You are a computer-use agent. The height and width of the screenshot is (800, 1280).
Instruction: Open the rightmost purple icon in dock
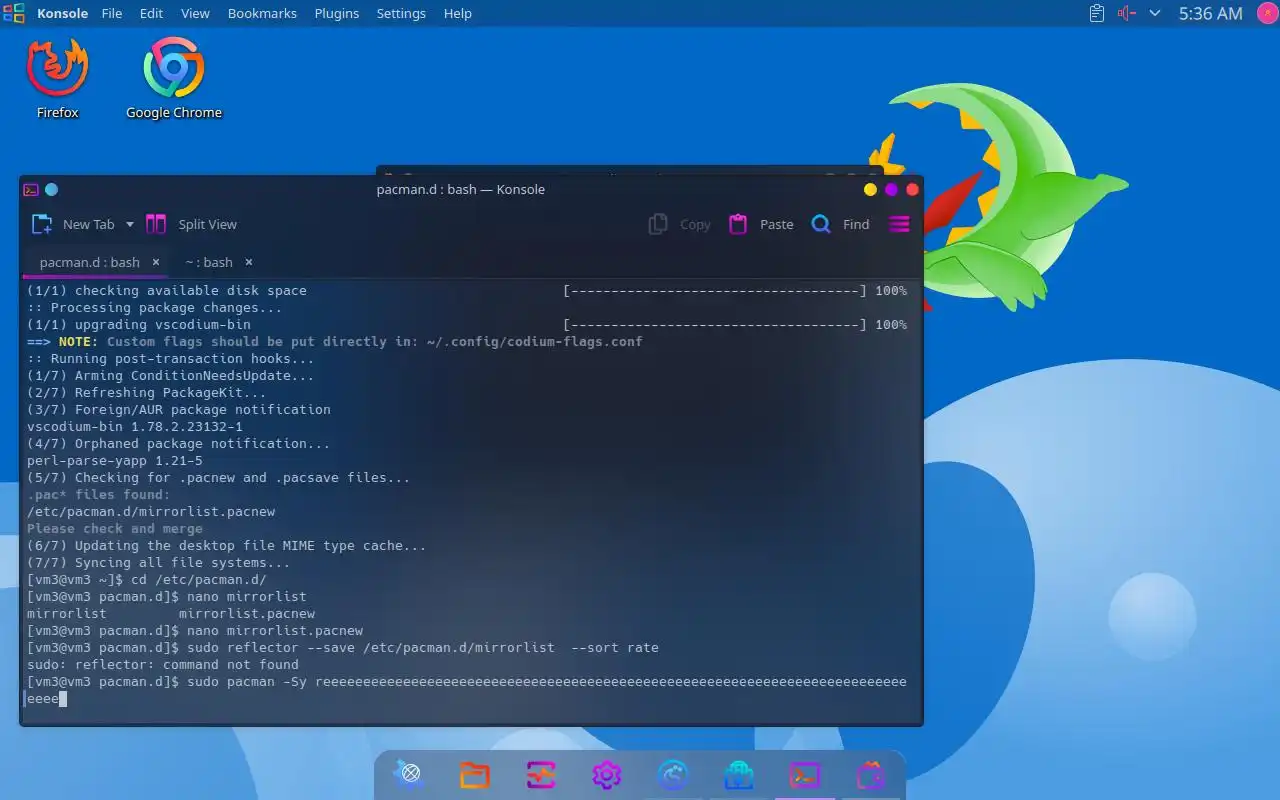(x=871, y=775)
